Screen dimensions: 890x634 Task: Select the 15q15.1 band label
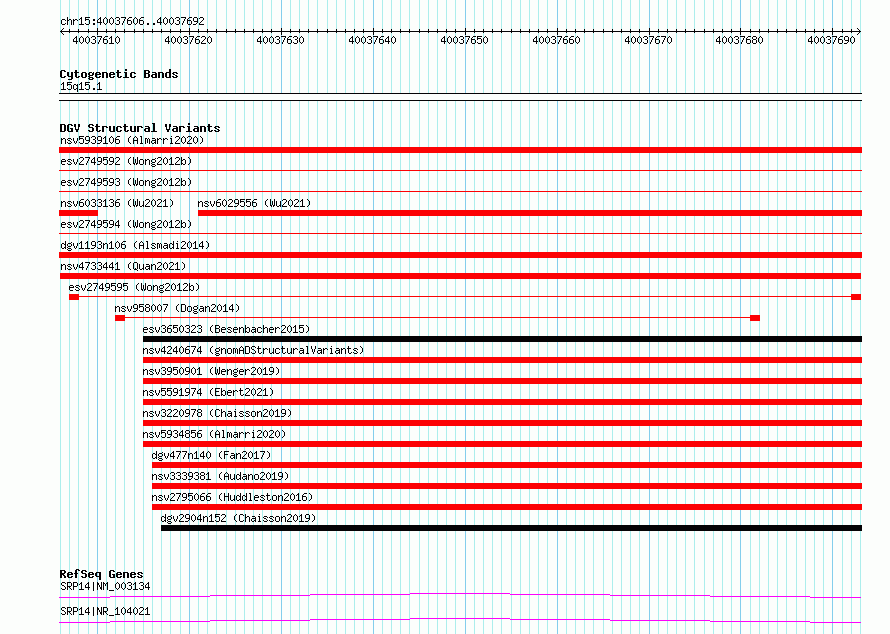click(81, 86)
